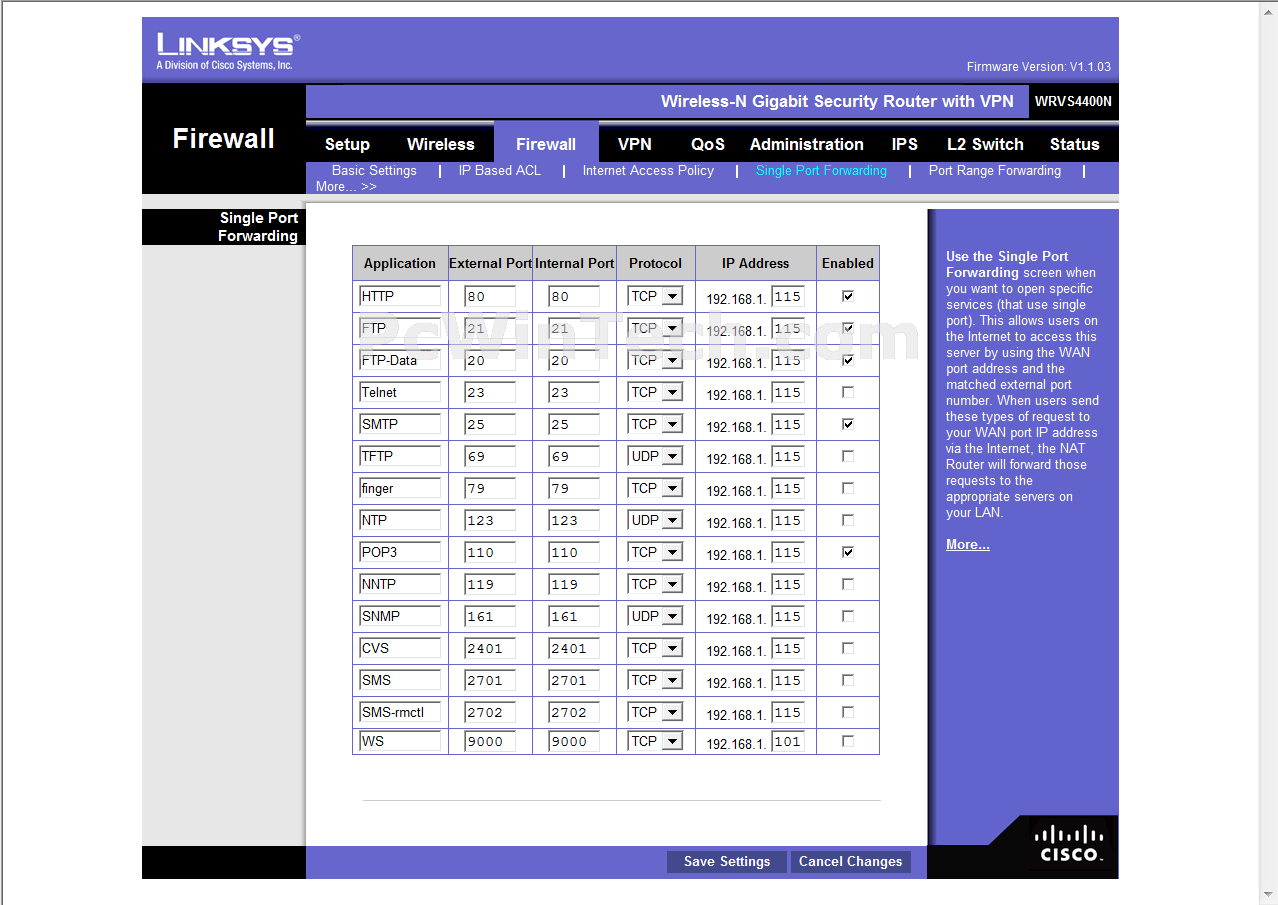Click External Port field showing 161
This screenshot has width=1278, height=905.
(x=490, y=616)
